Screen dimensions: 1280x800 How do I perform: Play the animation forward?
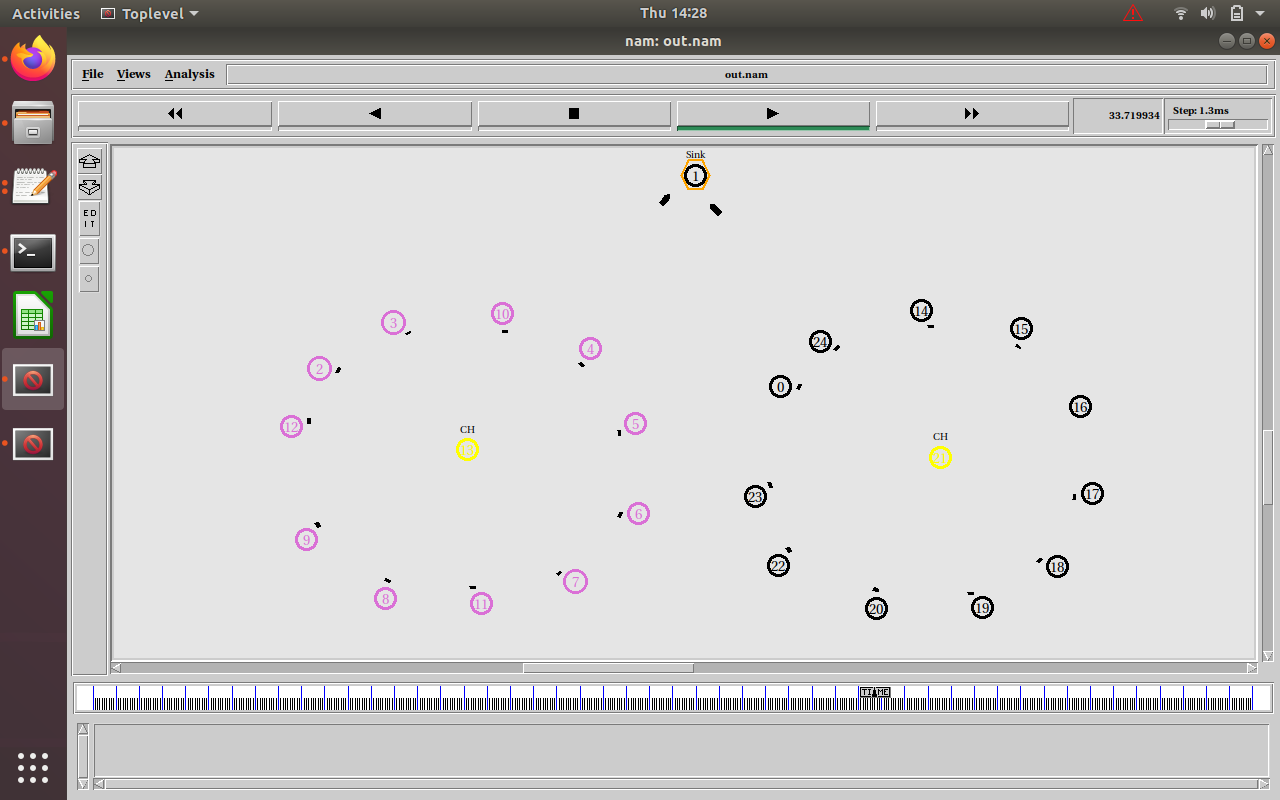point(773,114)
